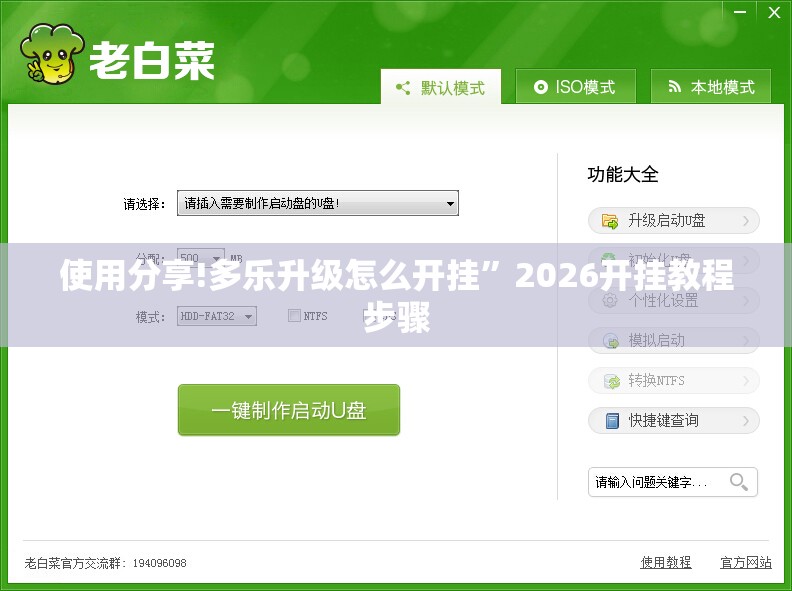
Task: Expand the arrow on 转换NTFS row
Action: tap(746, 380)
